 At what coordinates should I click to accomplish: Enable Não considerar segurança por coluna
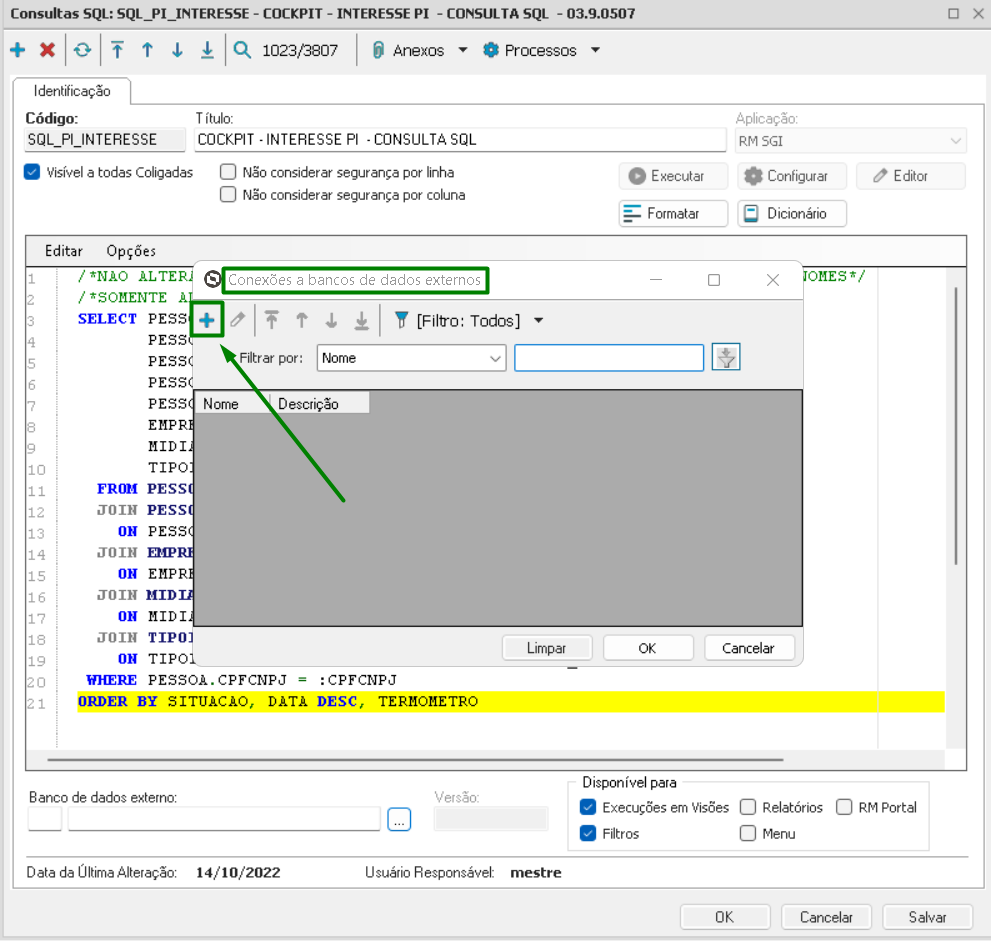[x=228, y=195]
